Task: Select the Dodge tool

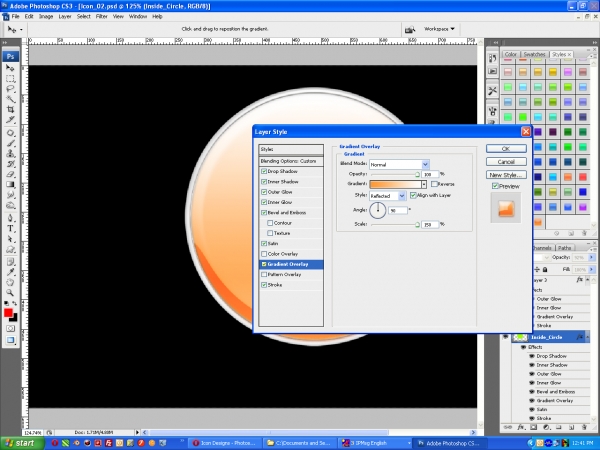Action: point(10,205)
